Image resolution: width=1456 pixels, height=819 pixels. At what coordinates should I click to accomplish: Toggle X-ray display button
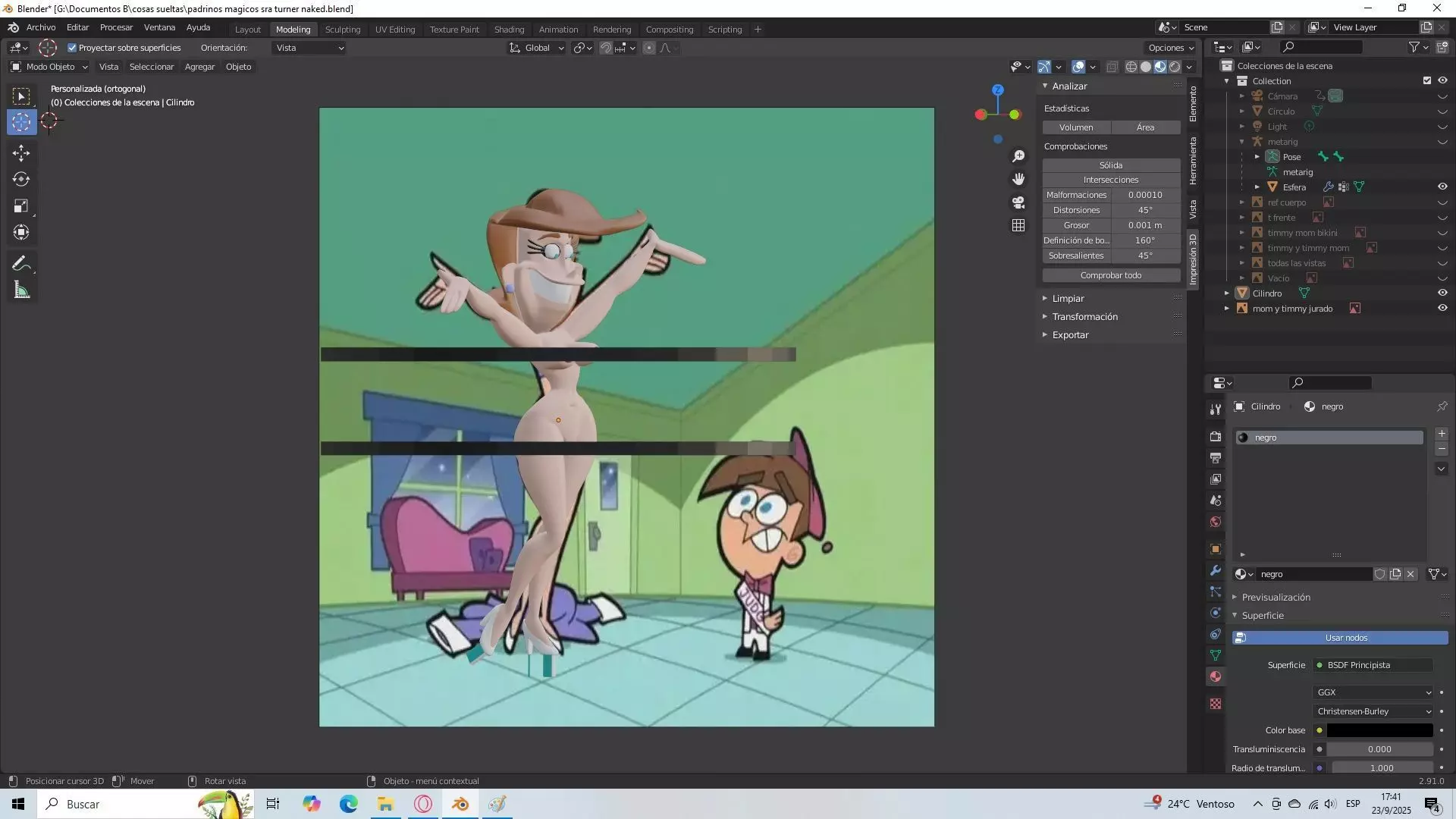pyautogui.click(x=1112, y=67)
